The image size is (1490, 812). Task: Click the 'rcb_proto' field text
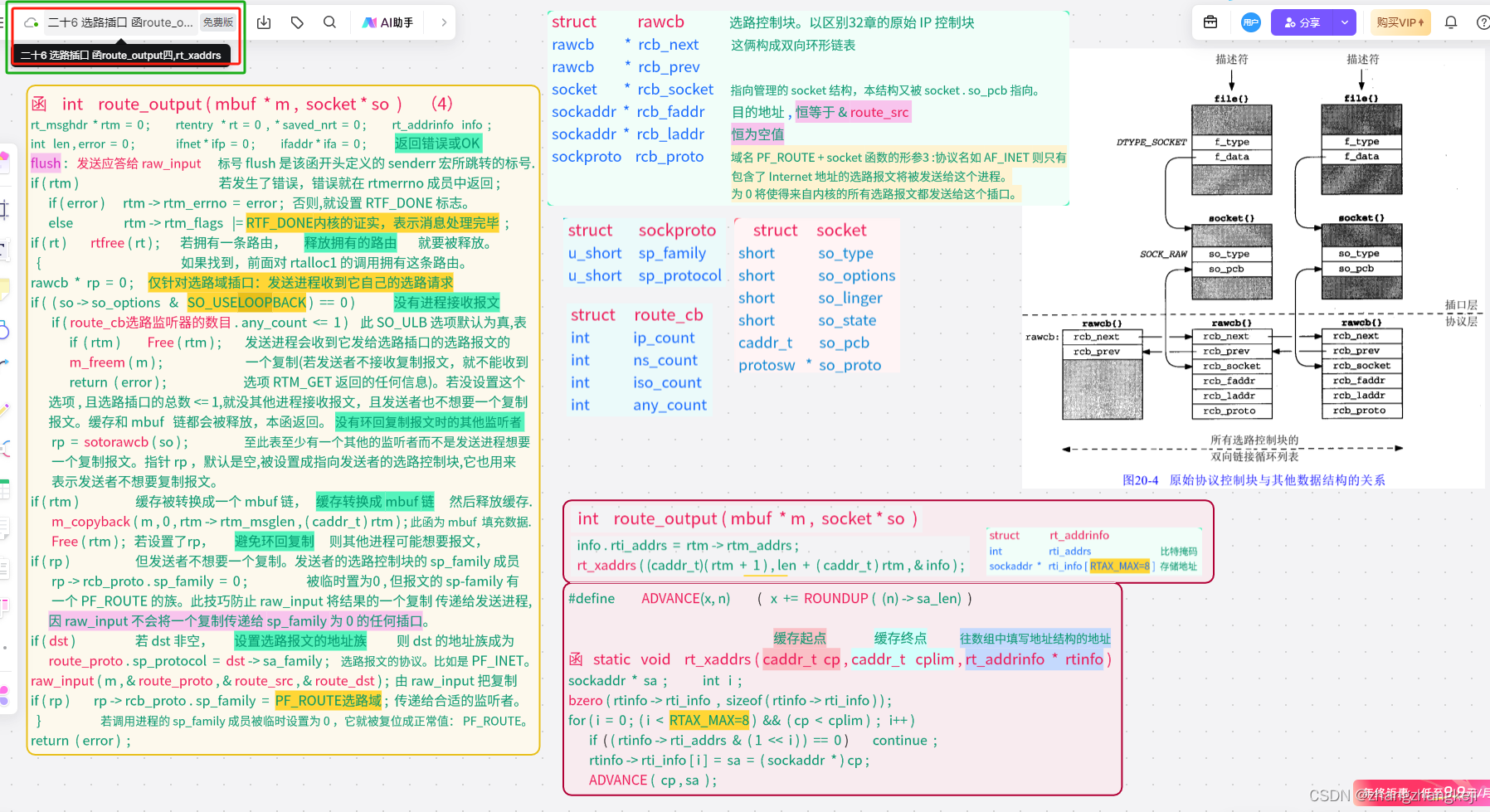(670, 157)
